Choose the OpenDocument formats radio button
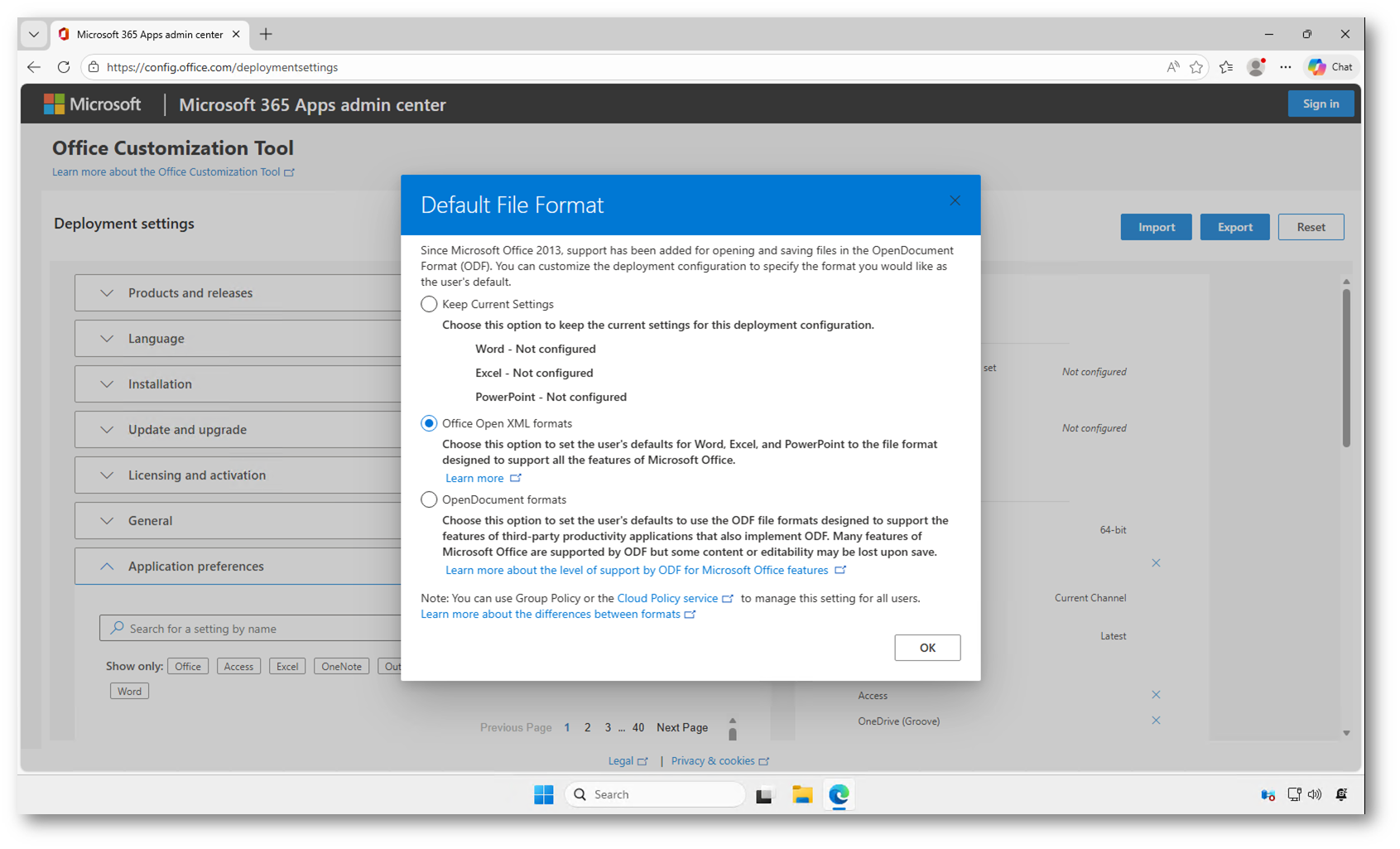 pyautogui.click(x=429, y=499)
